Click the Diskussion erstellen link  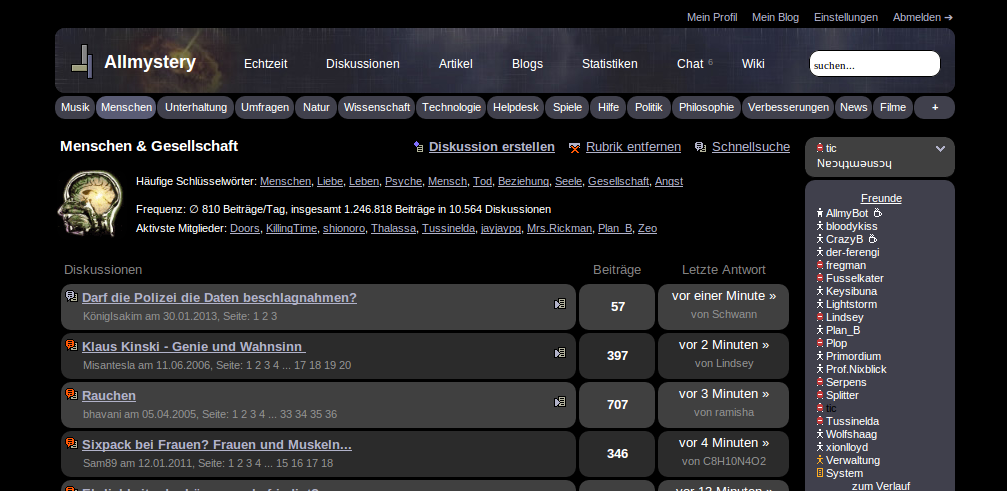pos(492,147)
